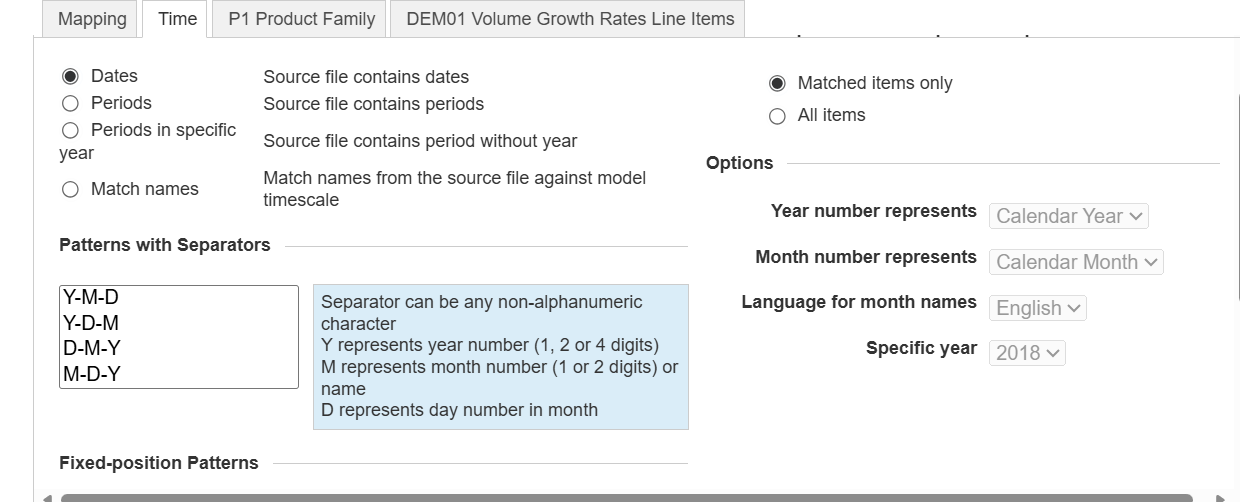Click the right scroll arrow
Image resolution: width=1240 pixels, height=502 pixels.
point(1218,496)
